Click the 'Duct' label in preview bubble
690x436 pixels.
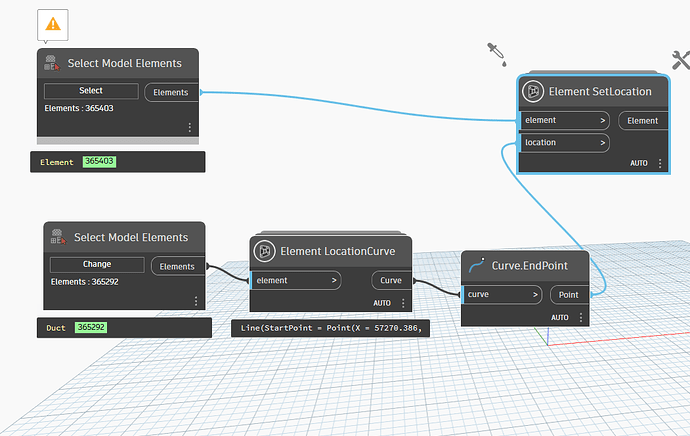(55, 328)
